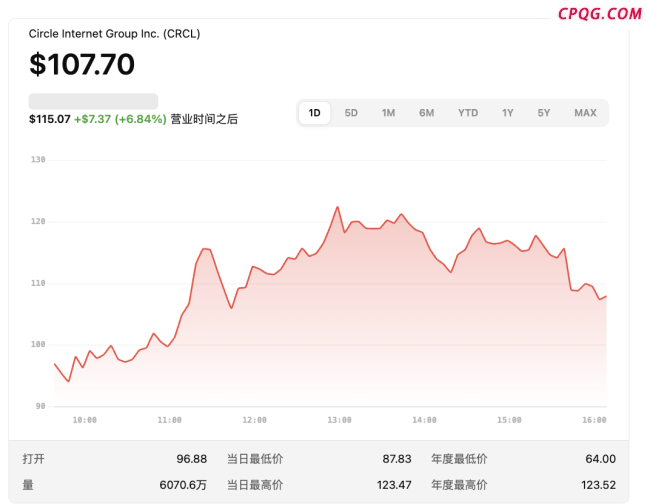Click the day low value 87.83
The height and width of the screenshot is (504, 650).
[x=397, y=459]
